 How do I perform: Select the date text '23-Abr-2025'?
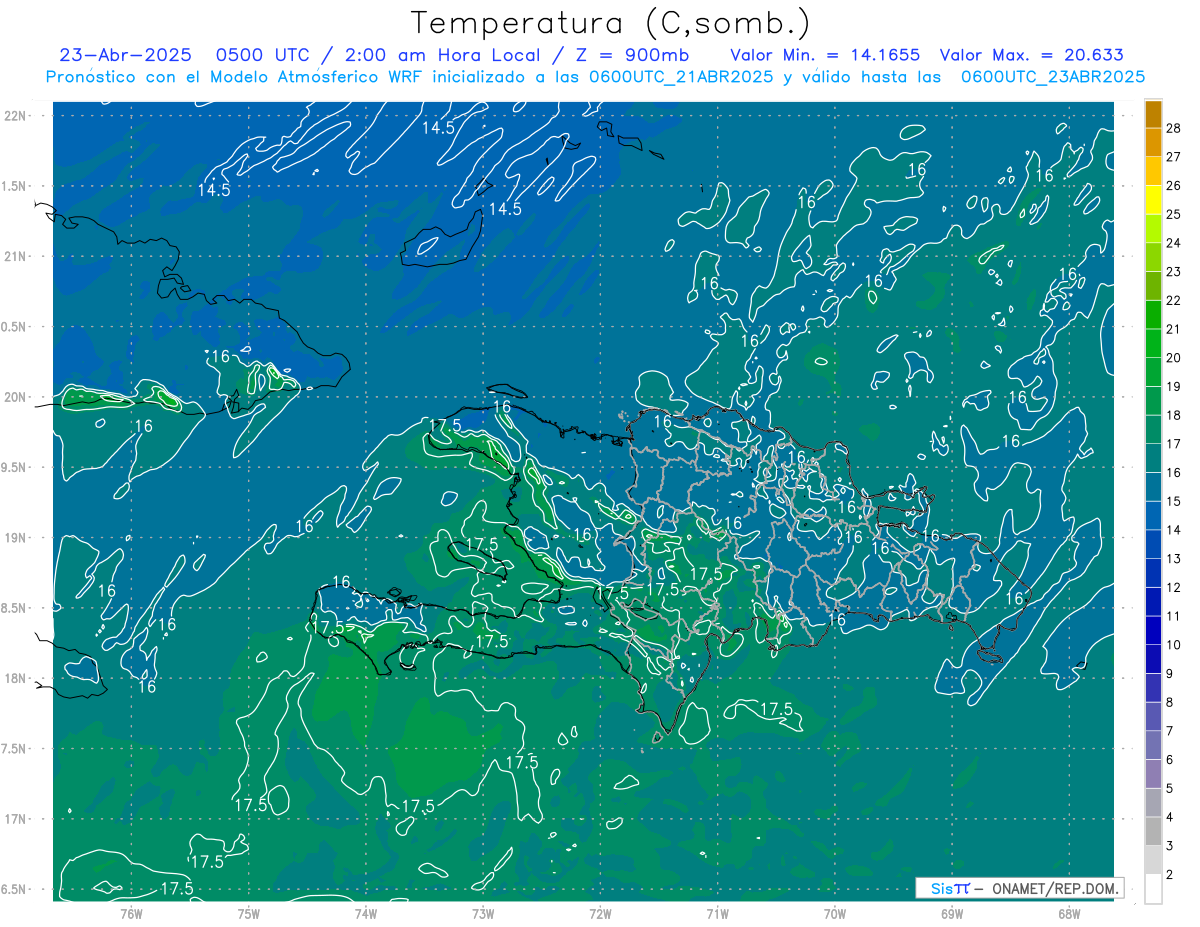point(125,56)
